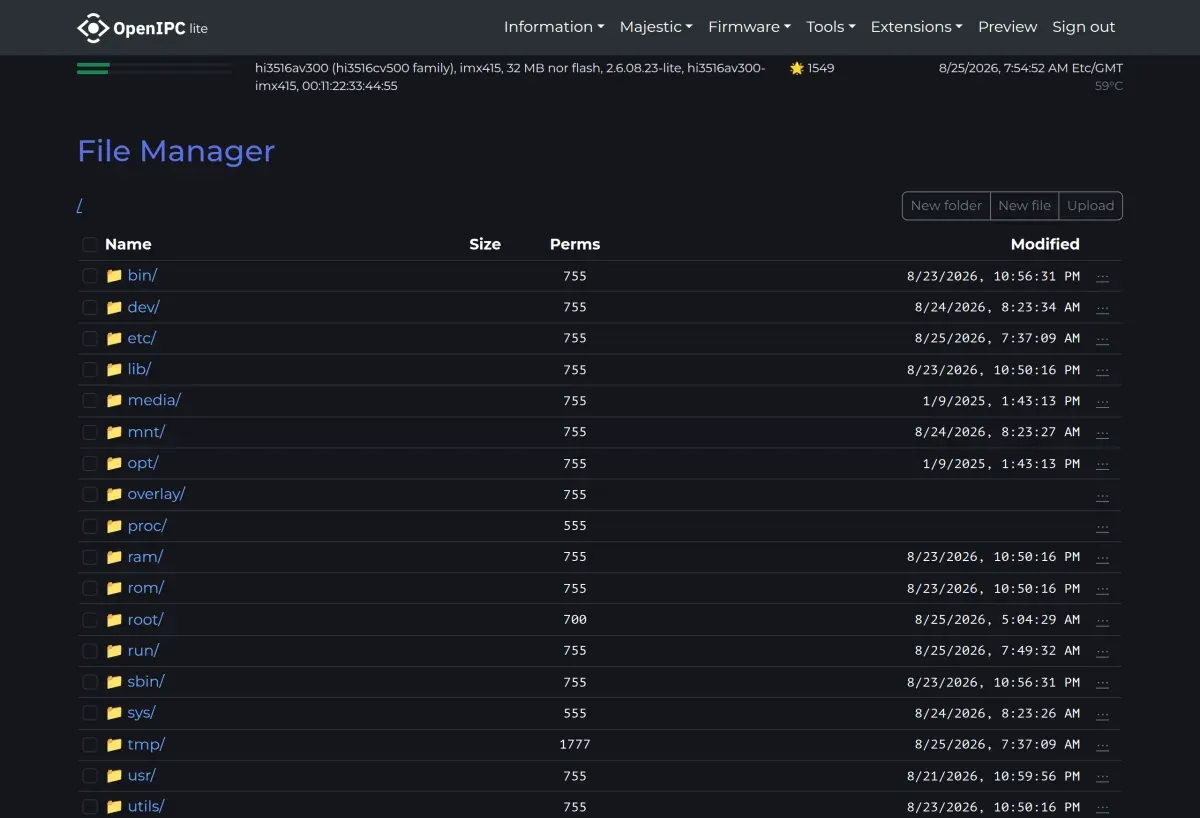This screenshot has width=1200, height=818.
Task: Go to the Preview page
Action: click(x=1008, y=27)
